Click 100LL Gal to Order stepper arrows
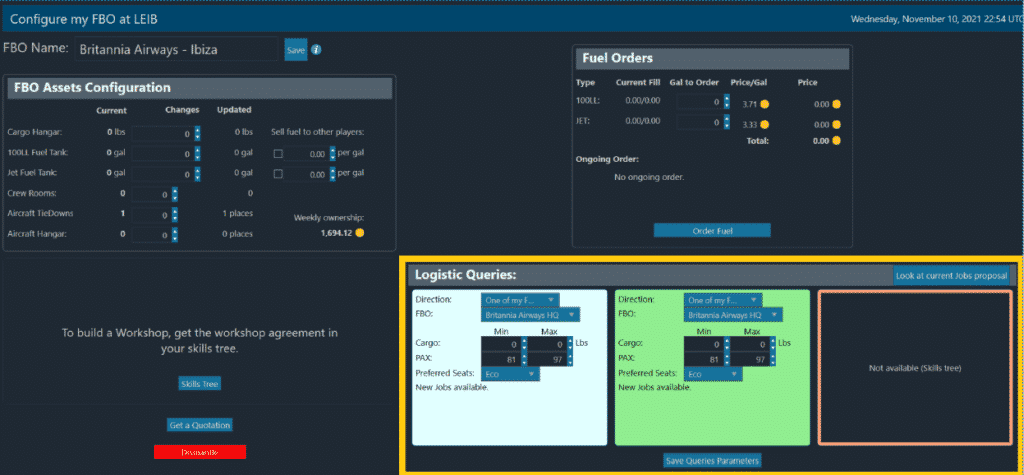 pos(727,103)
